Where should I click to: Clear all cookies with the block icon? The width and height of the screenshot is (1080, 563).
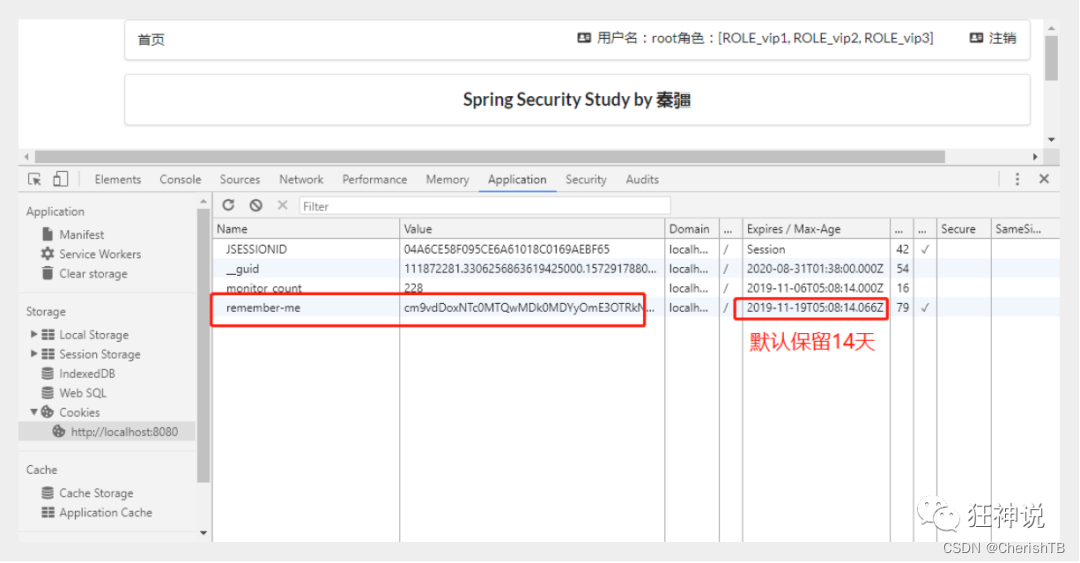[256, 205]
